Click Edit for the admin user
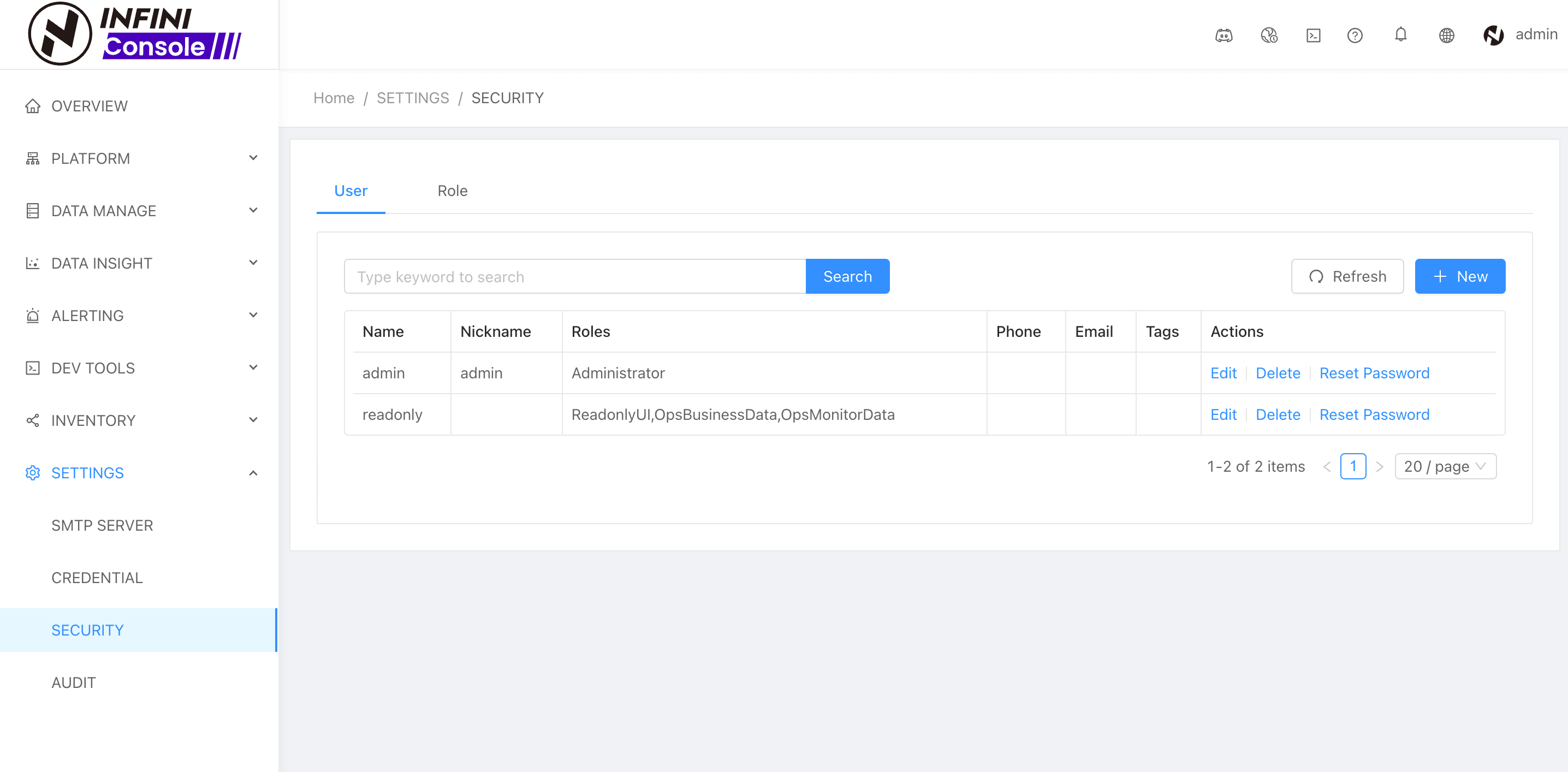Screen dimensions: 1568x772 (x=1223, y=373)
